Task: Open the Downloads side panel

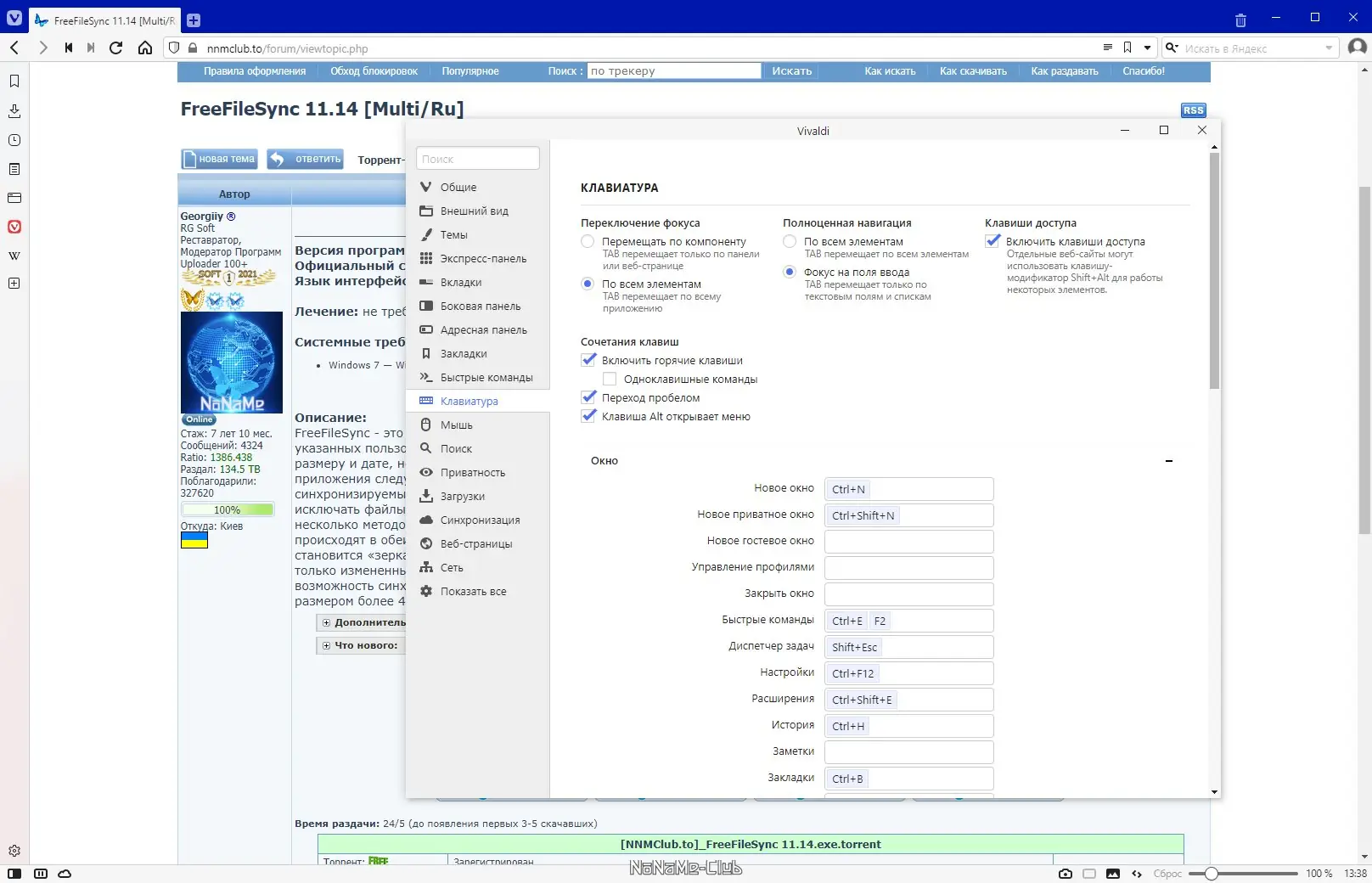Action: tap(14, 111)
